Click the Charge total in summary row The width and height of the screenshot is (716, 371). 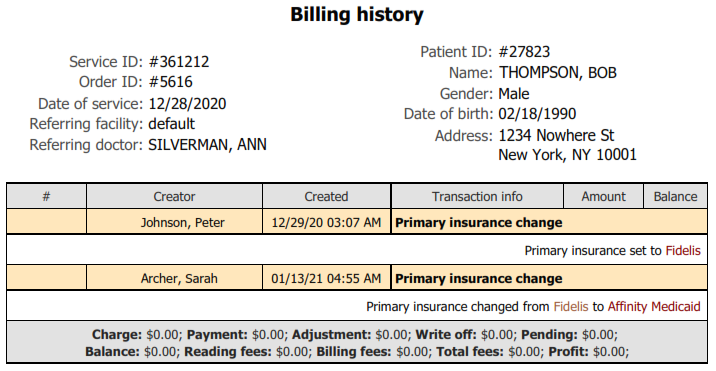click(x=135, y=334)
